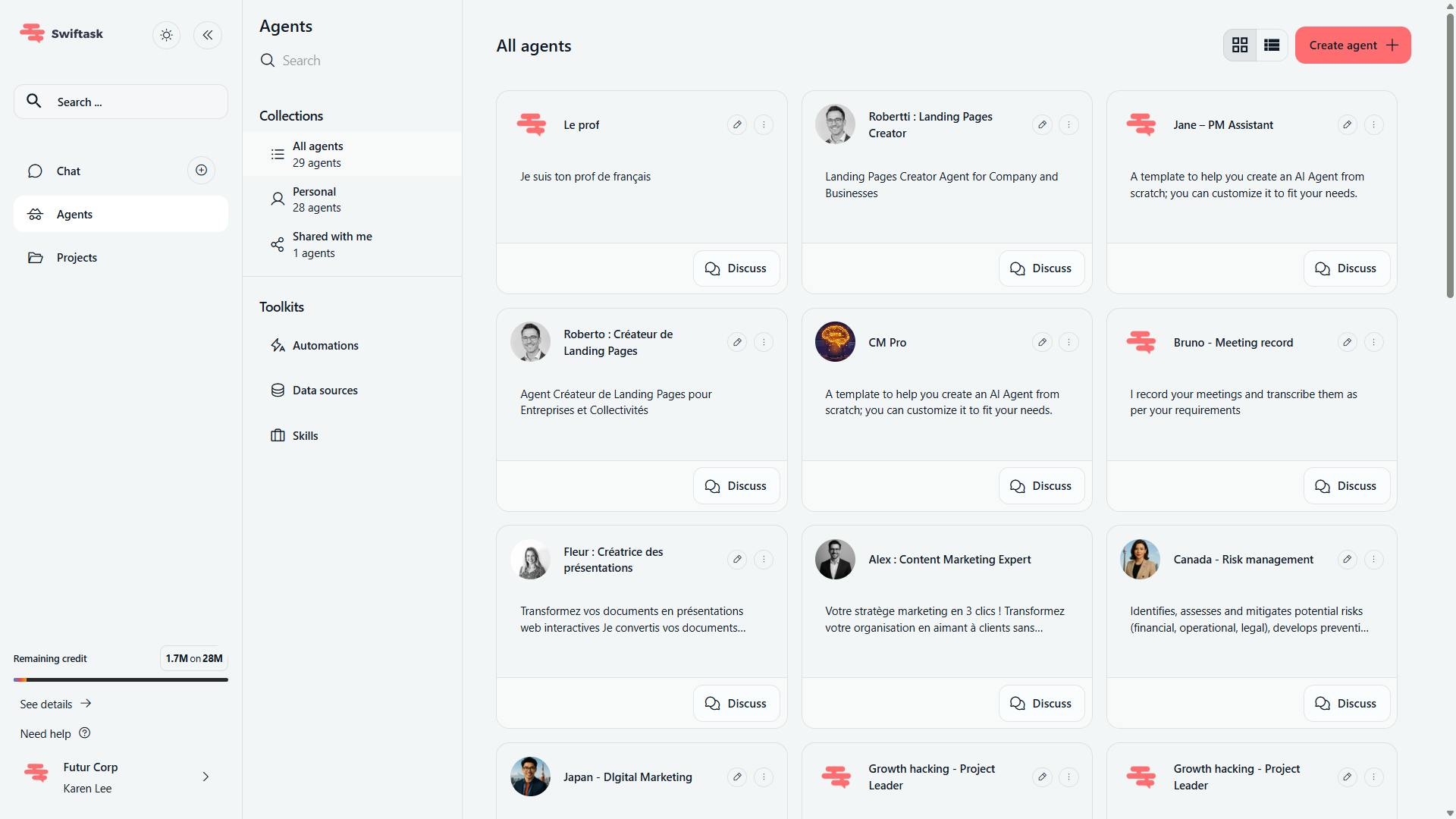The image size is (1456, 819).
Task: Open more options for CM Pro agent
Action: coord(1068,343)
